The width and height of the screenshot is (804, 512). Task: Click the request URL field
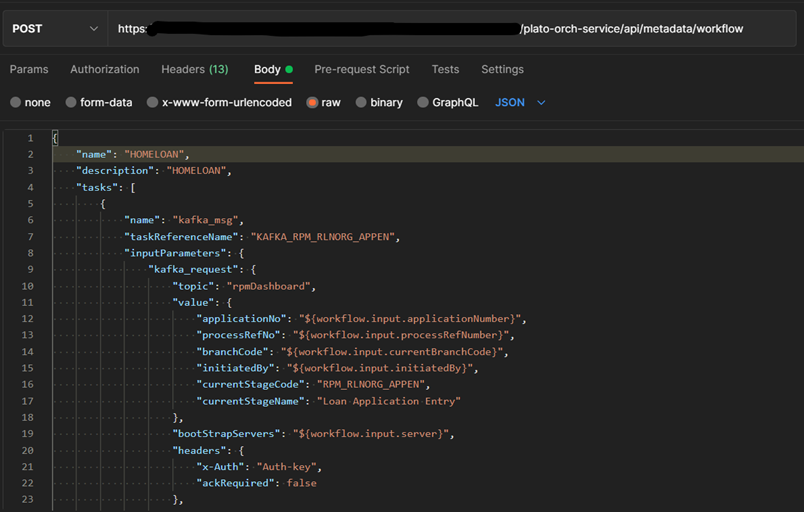click(451, 29)
